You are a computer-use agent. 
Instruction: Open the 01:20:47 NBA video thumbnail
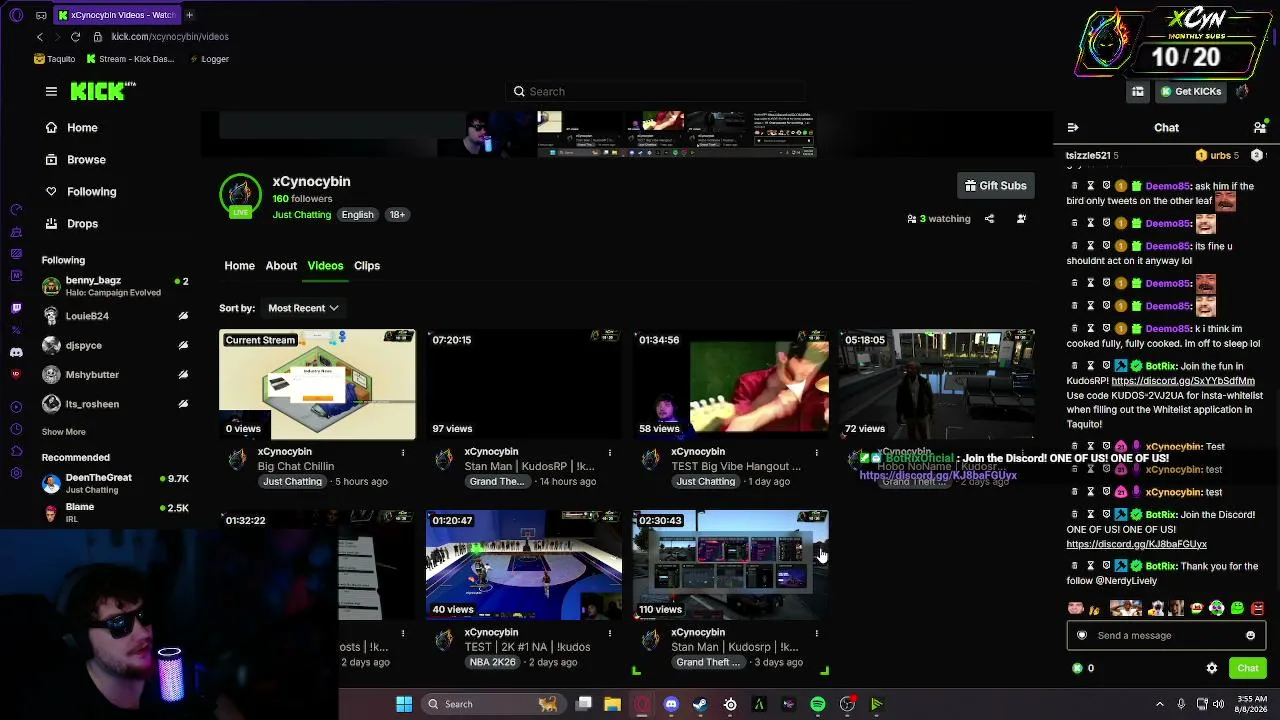[524, 566]
